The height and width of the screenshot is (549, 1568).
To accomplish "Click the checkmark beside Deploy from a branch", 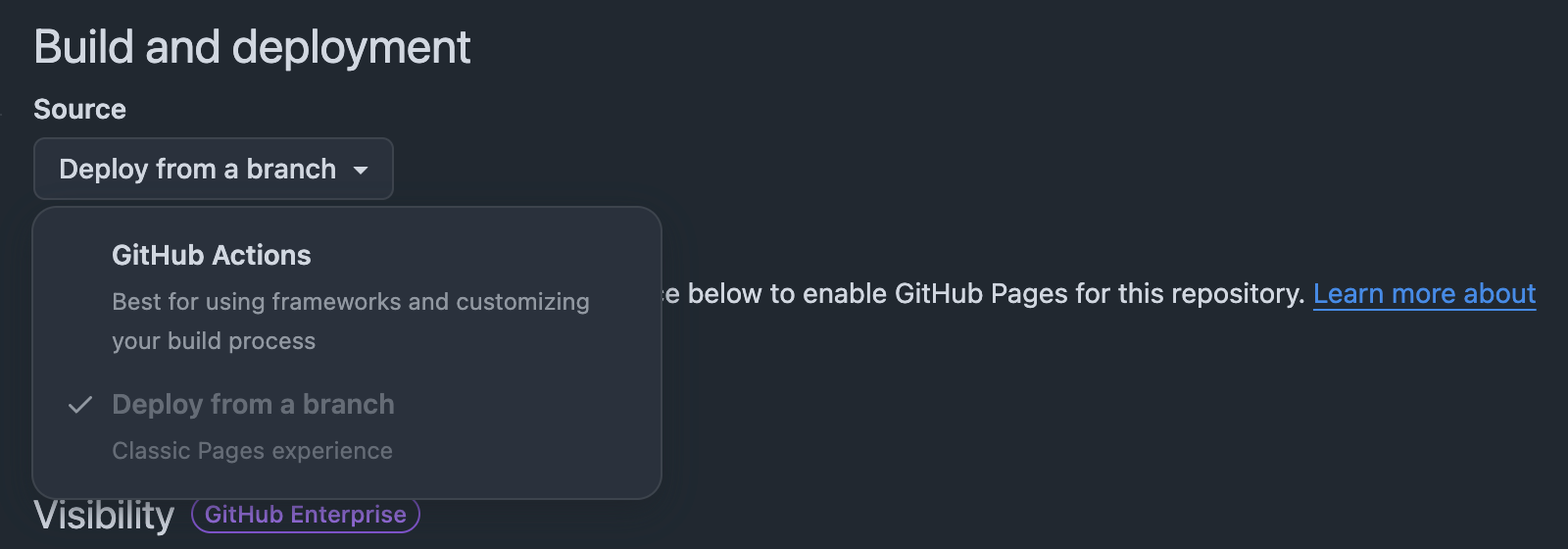I will (80, 405).
